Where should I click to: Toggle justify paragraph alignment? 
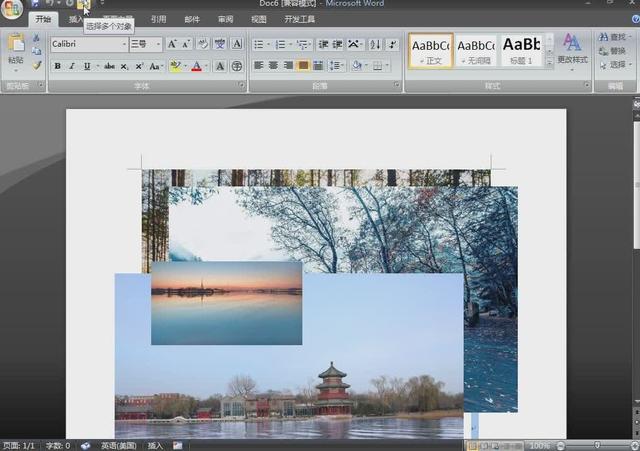[x=303, y=66]
